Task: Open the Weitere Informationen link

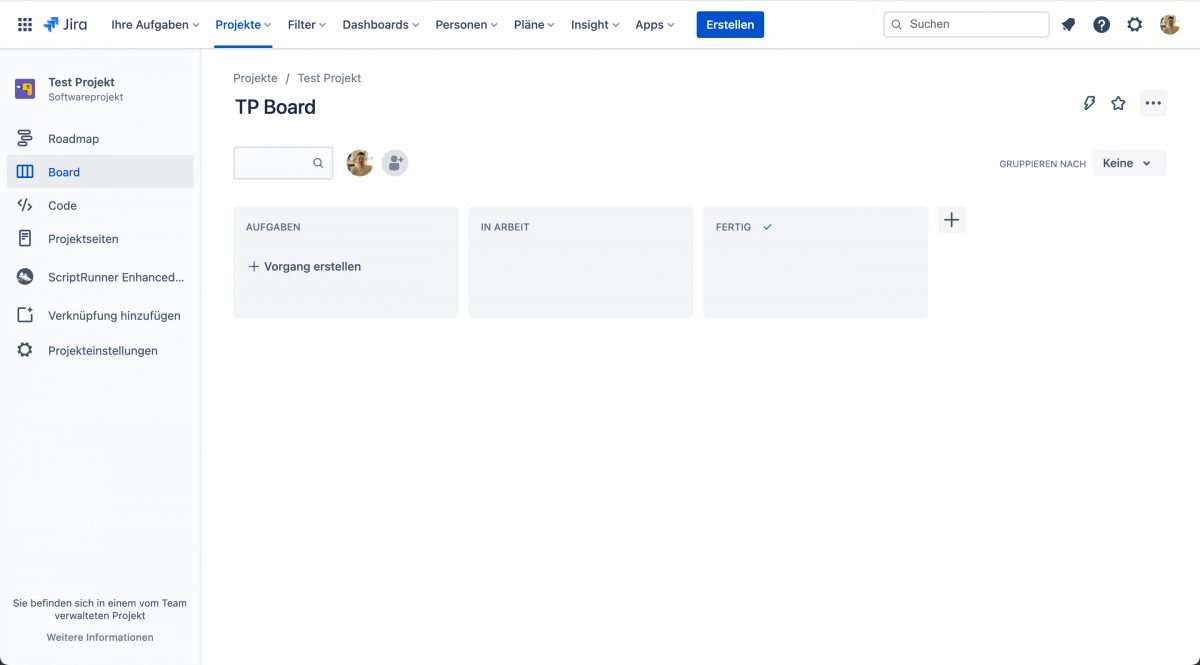Action: 100,637
